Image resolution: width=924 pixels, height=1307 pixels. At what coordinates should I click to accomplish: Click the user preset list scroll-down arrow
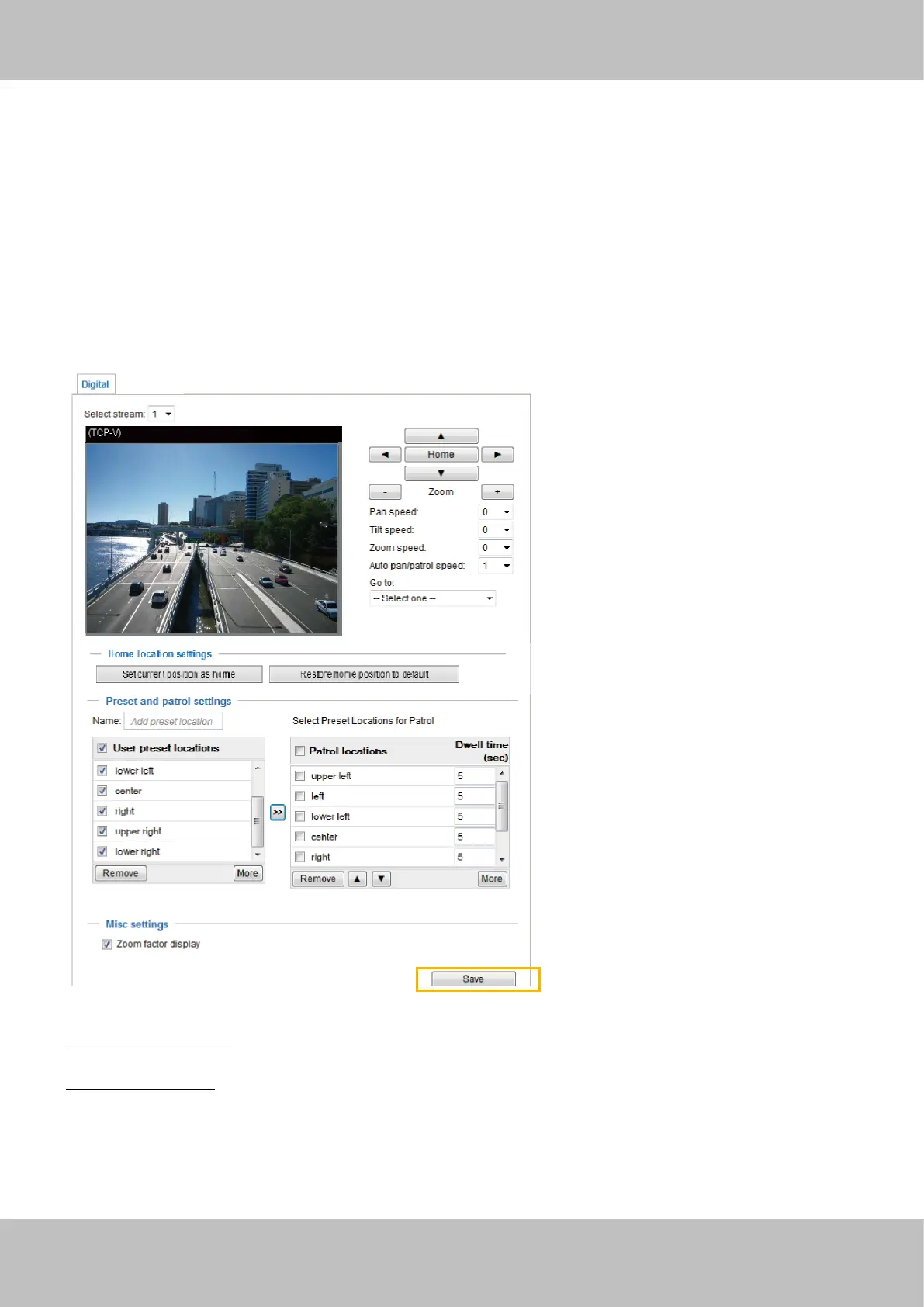coord(258,855)
